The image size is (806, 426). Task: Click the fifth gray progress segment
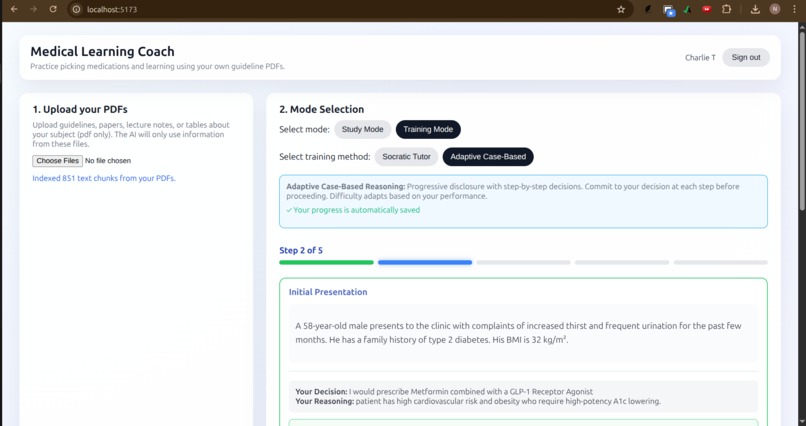[721, 263]
